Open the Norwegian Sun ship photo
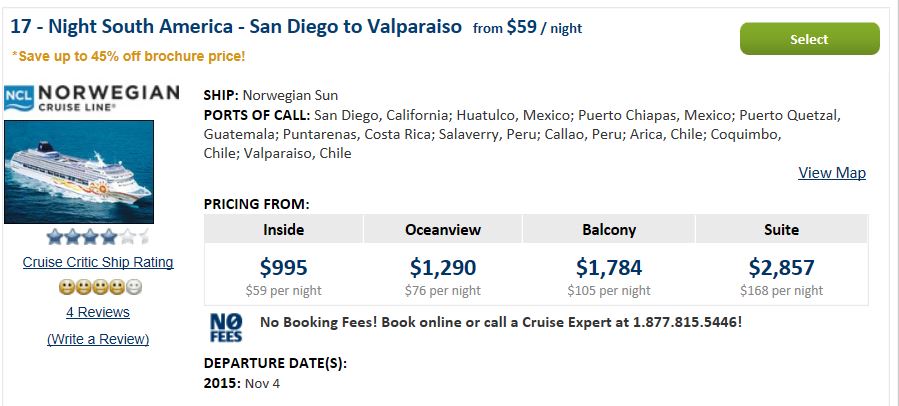Viewport: 899px width, 406px height. pyautogui.click(x=79, y=172)
